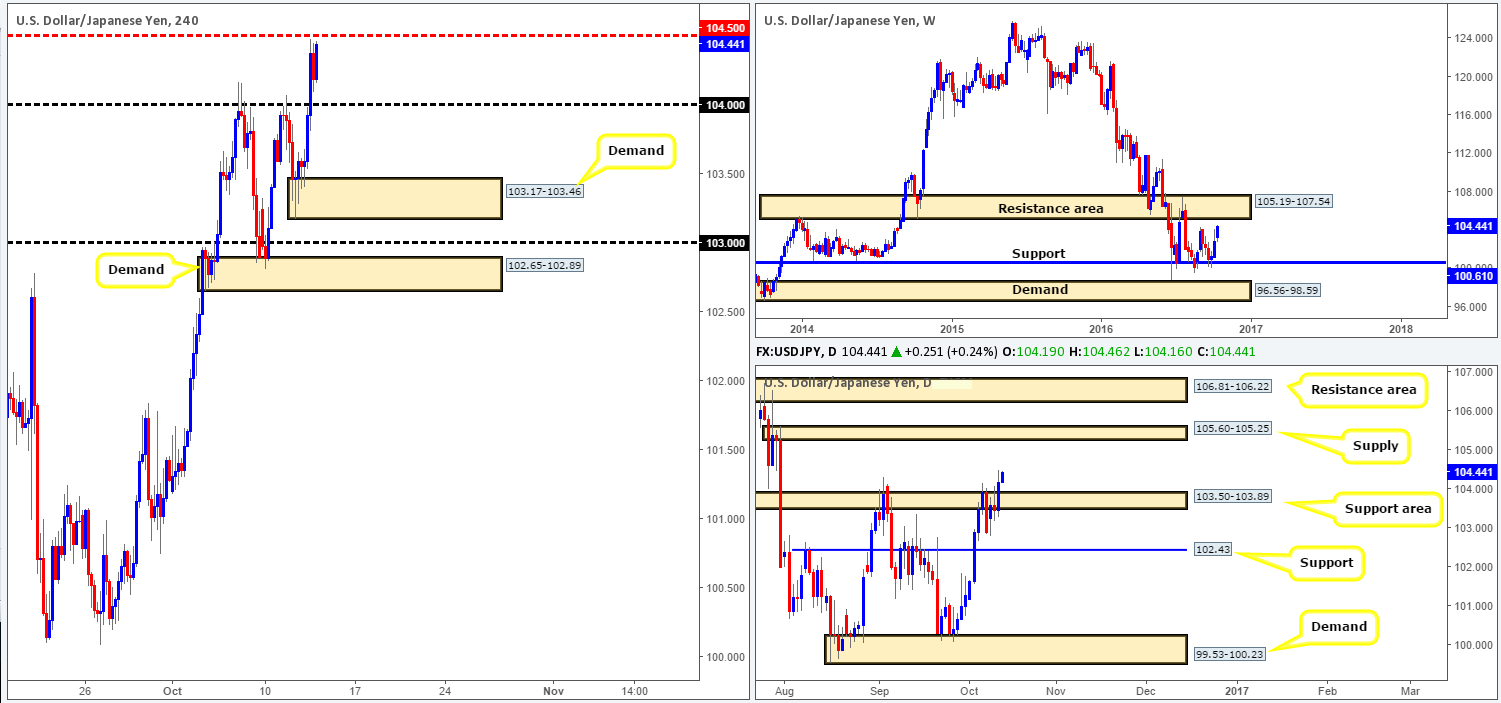The width and height of the screenshot is (1501, 703).
Task: Click 'Support' callout on the daily chart
Action: [x=1327, y=562]
